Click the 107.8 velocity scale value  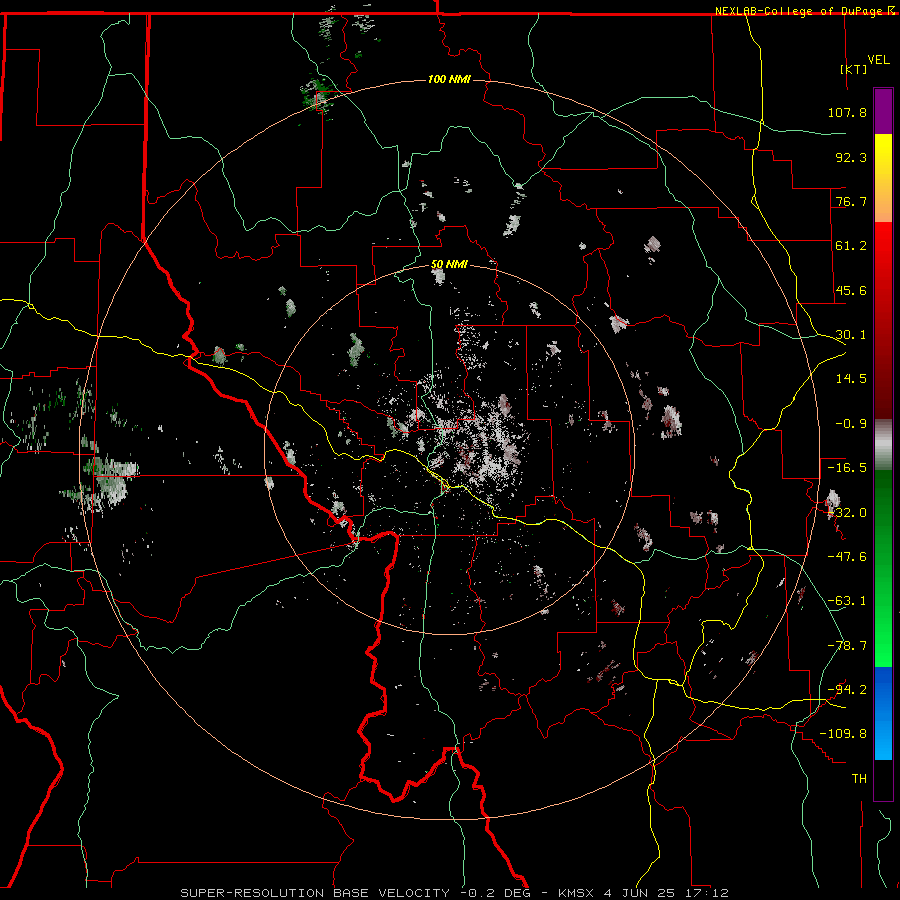[x=847, y=112]
